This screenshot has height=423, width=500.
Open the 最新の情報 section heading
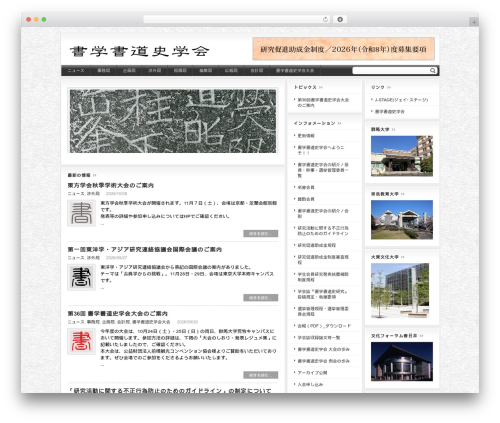click(79, 175)
